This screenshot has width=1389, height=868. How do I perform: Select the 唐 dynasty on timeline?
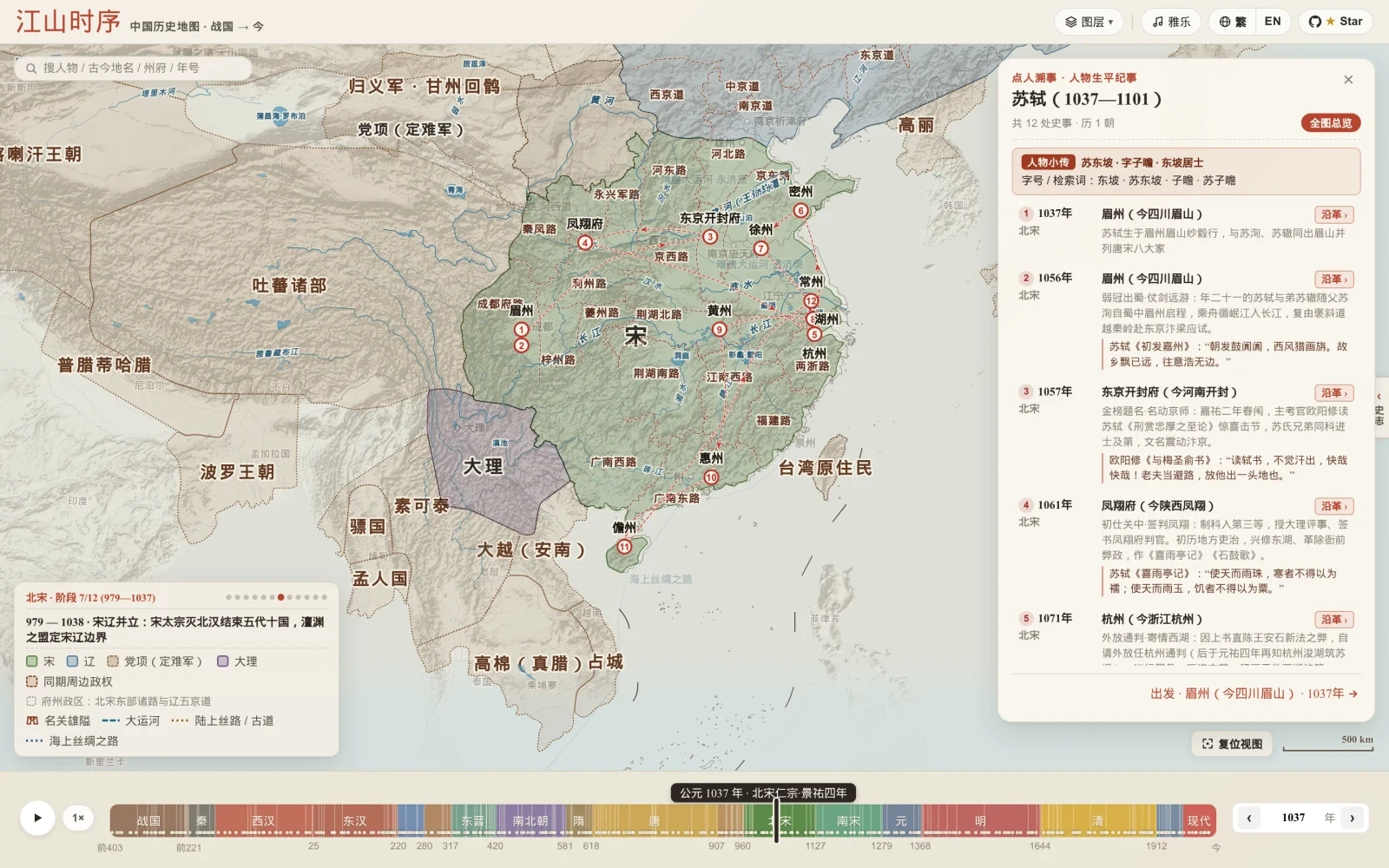(654, 820)
